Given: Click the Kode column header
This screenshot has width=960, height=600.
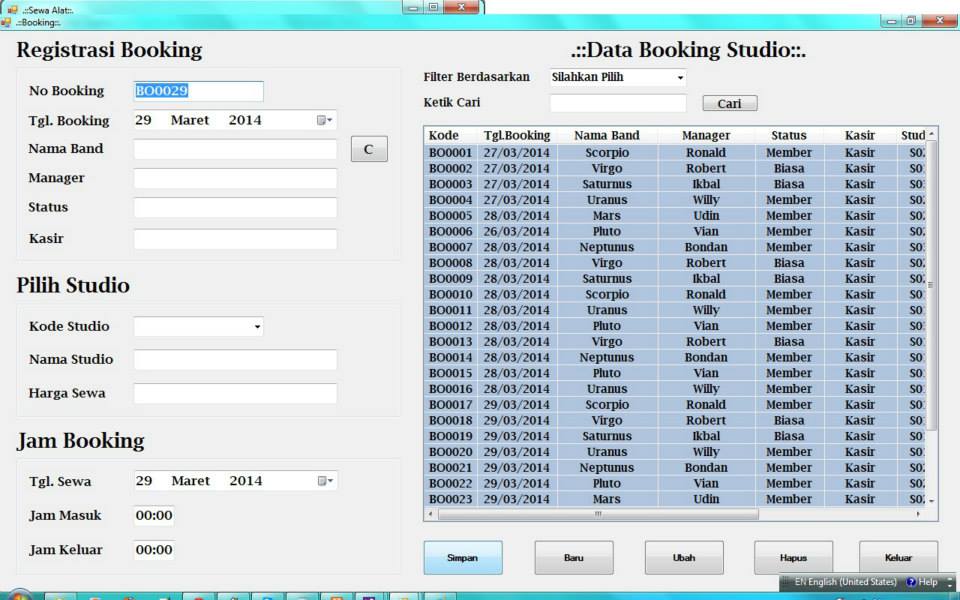Looking at the screenshot, I should 451,135.
